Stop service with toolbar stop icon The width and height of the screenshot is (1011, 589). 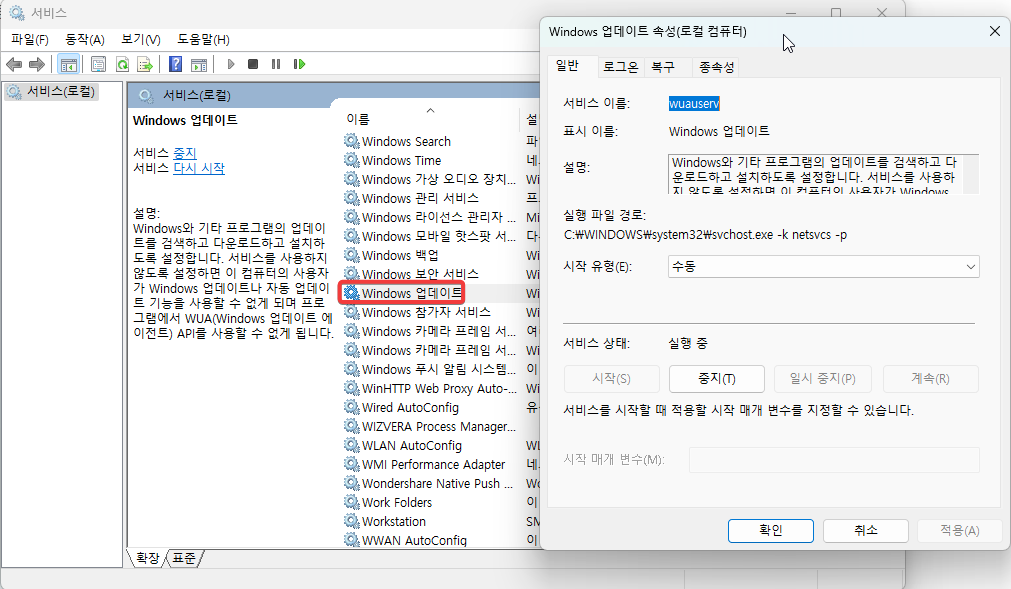coord(253,64)
